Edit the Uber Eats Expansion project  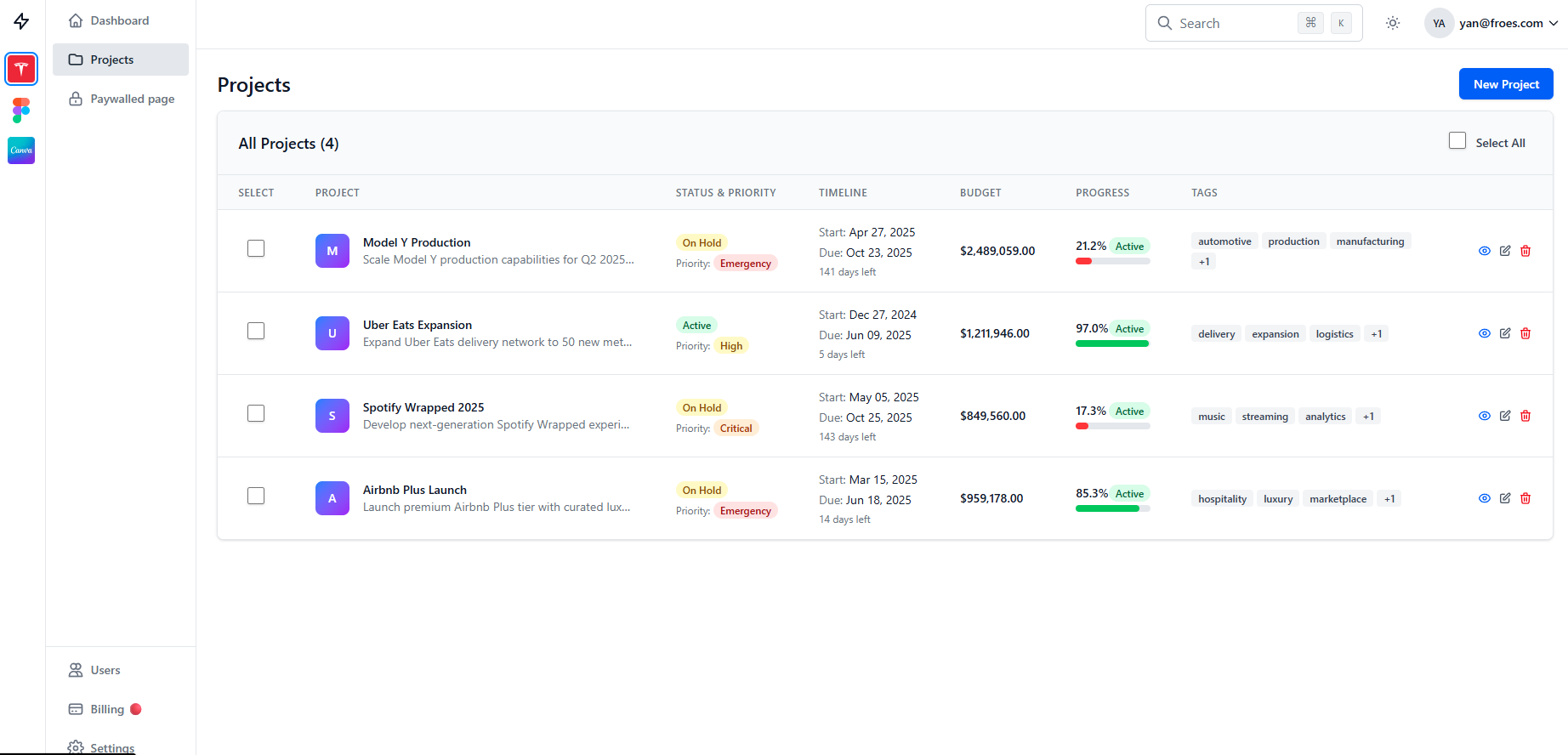coord(1504,333)
